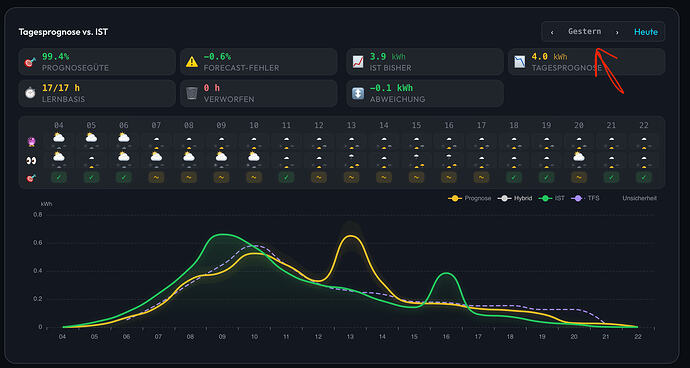Toggle the Hybrid series in legend
The width and height of the screenshot is (690, 368).
click(x=515, y=199)
